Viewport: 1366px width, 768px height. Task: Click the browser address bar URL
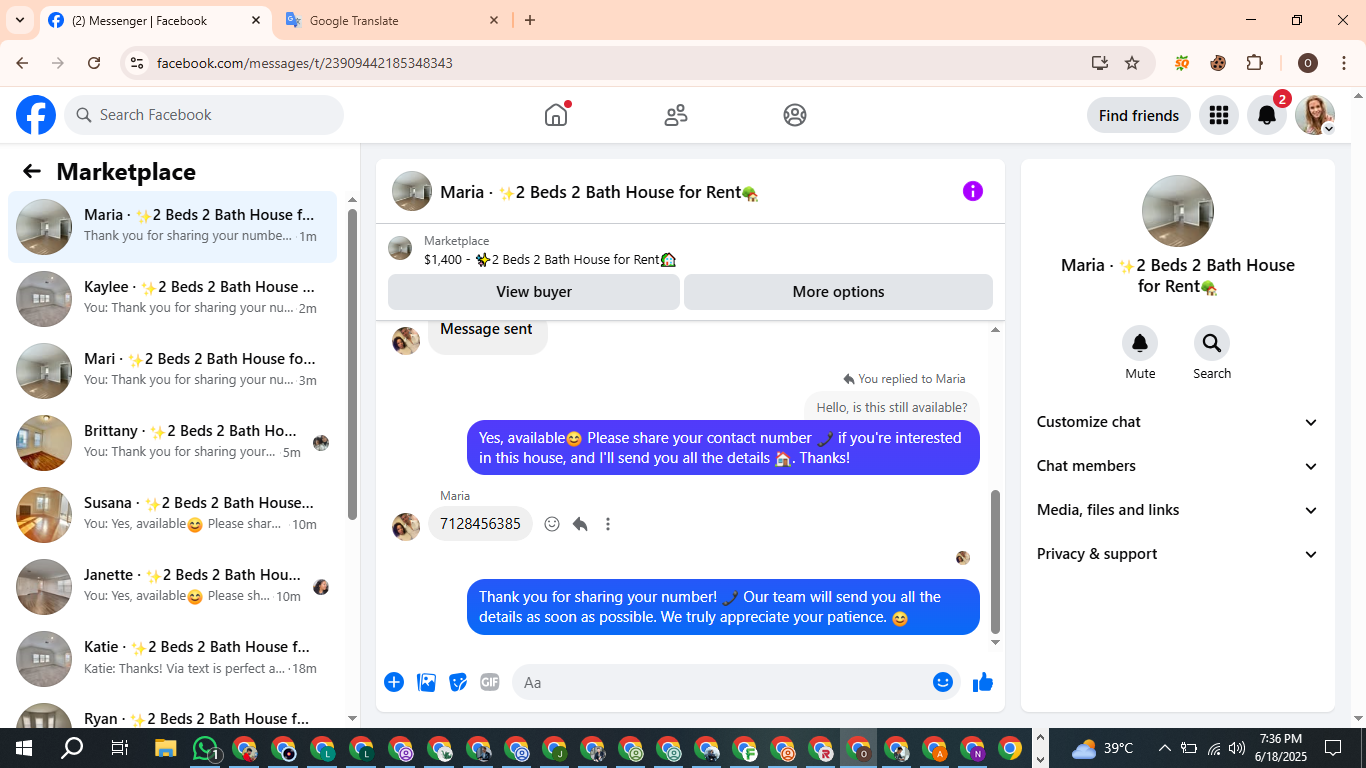tap(305, 63)
